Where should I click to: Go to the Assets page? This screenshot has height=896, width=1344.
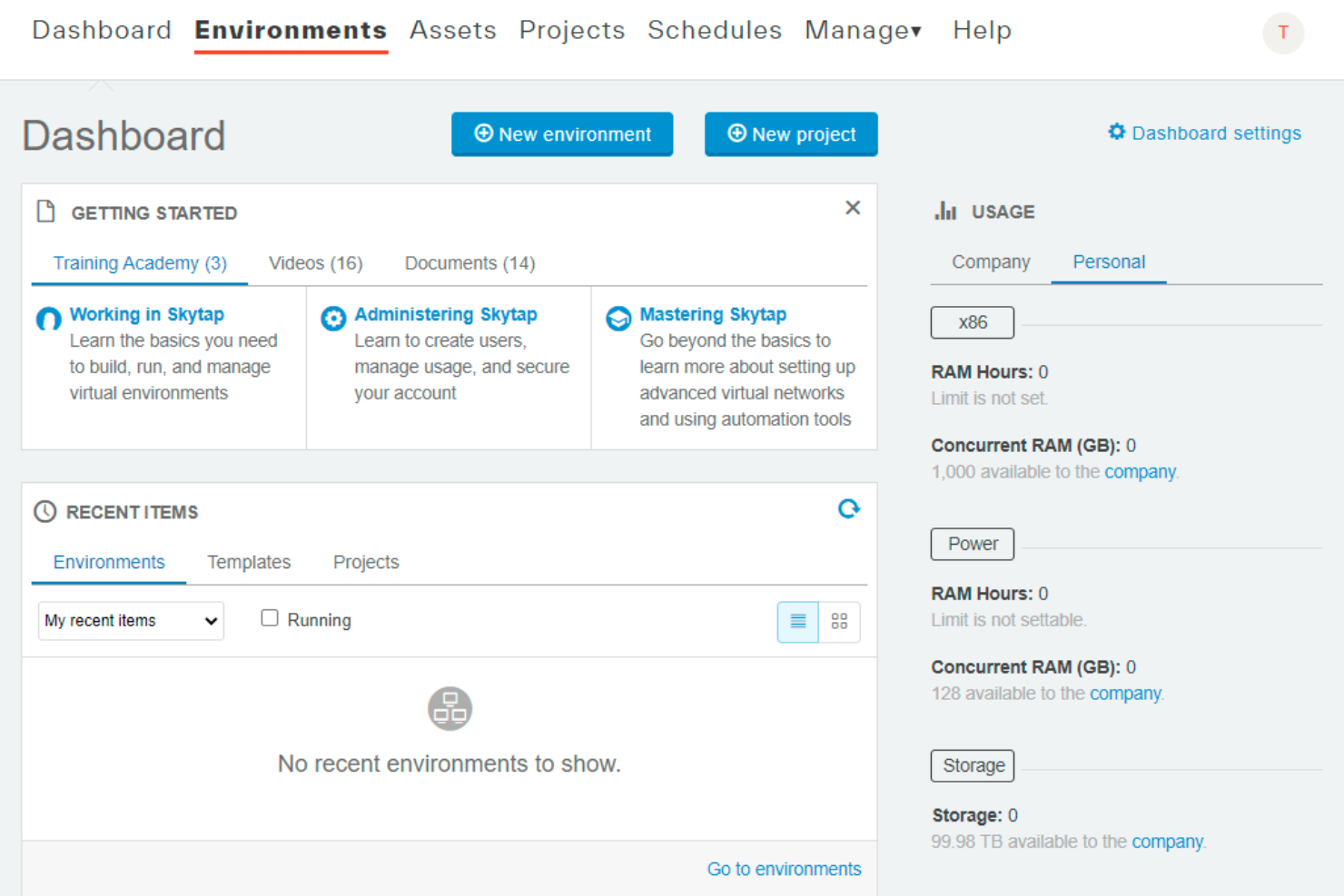[452, 30]
